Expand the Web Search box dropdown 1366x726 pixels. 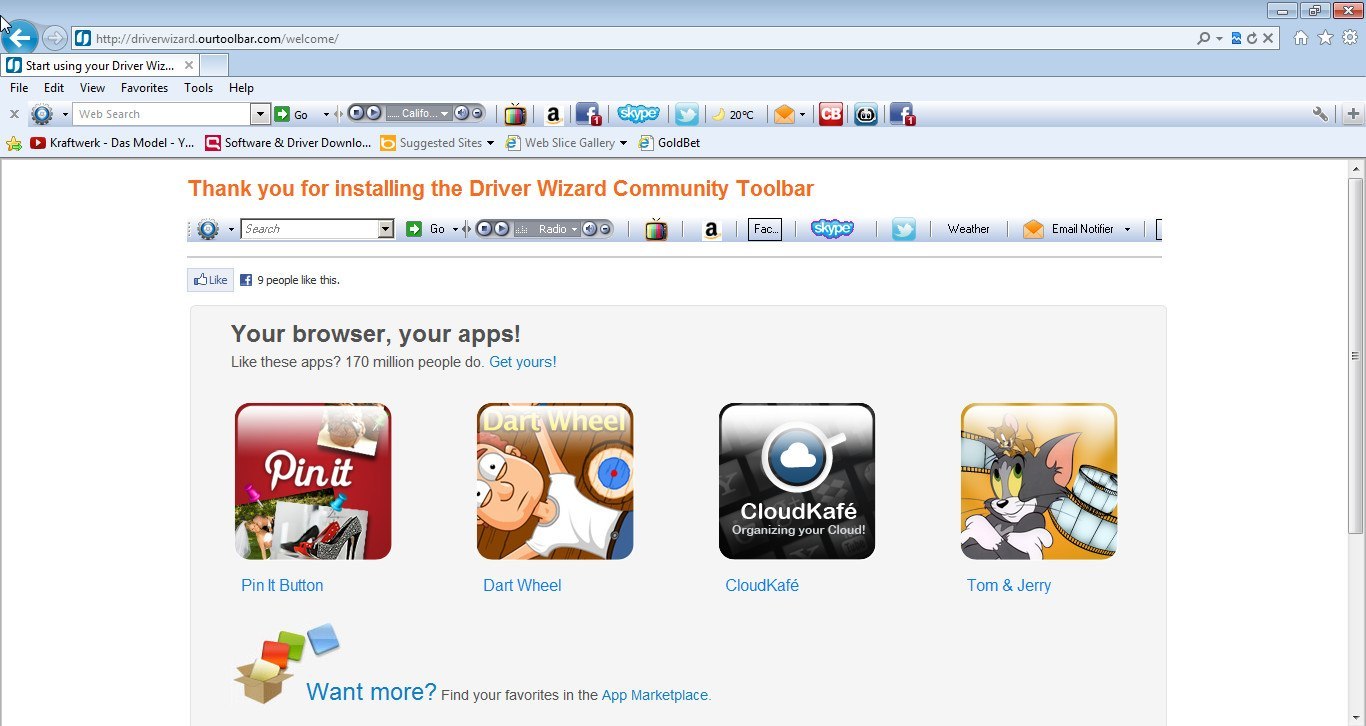[x=260, y=114]
